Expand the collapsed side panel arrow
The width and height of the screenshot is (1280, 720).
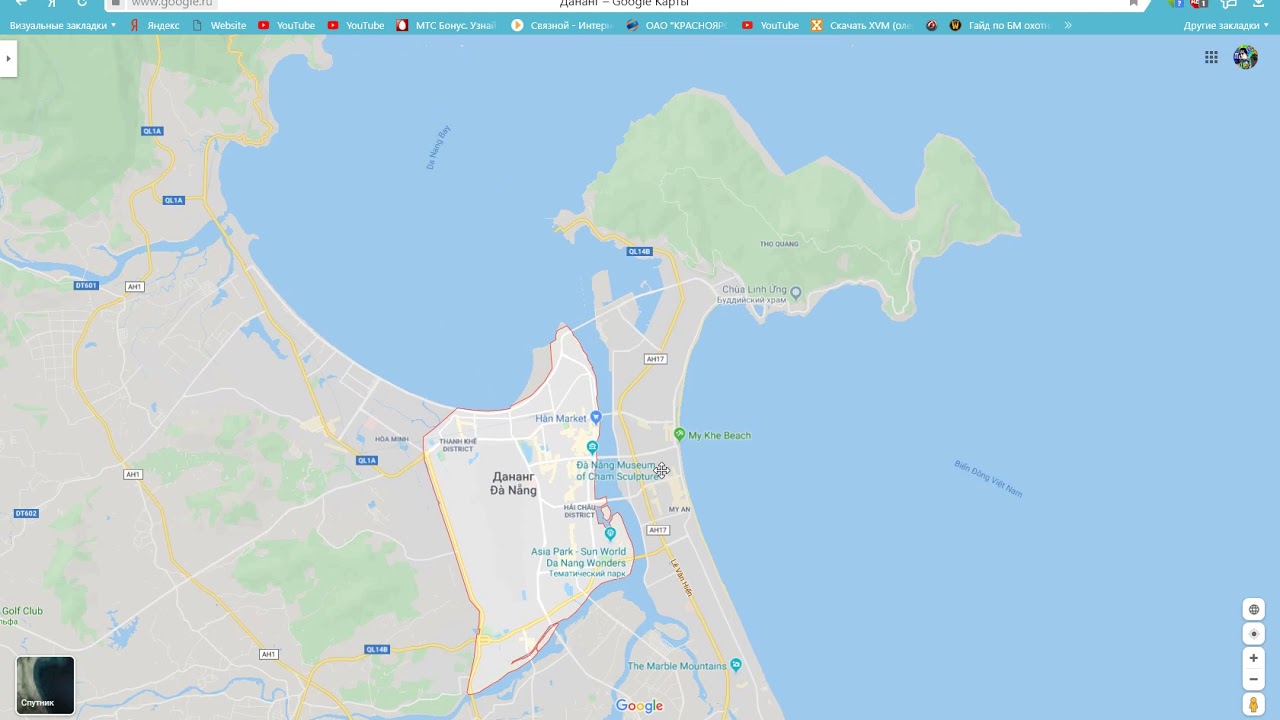click(8, 59)
